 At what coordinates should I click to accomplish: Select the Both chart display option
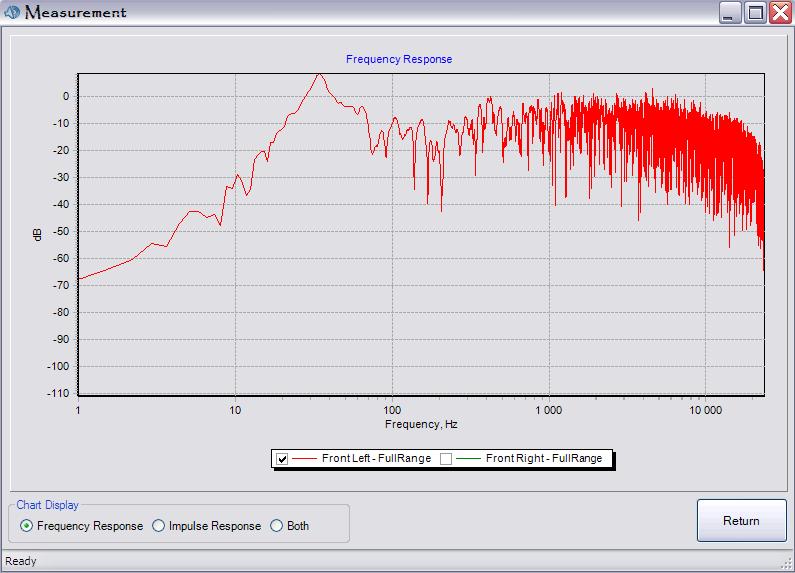pyautogui.click(x=276, y=526)
